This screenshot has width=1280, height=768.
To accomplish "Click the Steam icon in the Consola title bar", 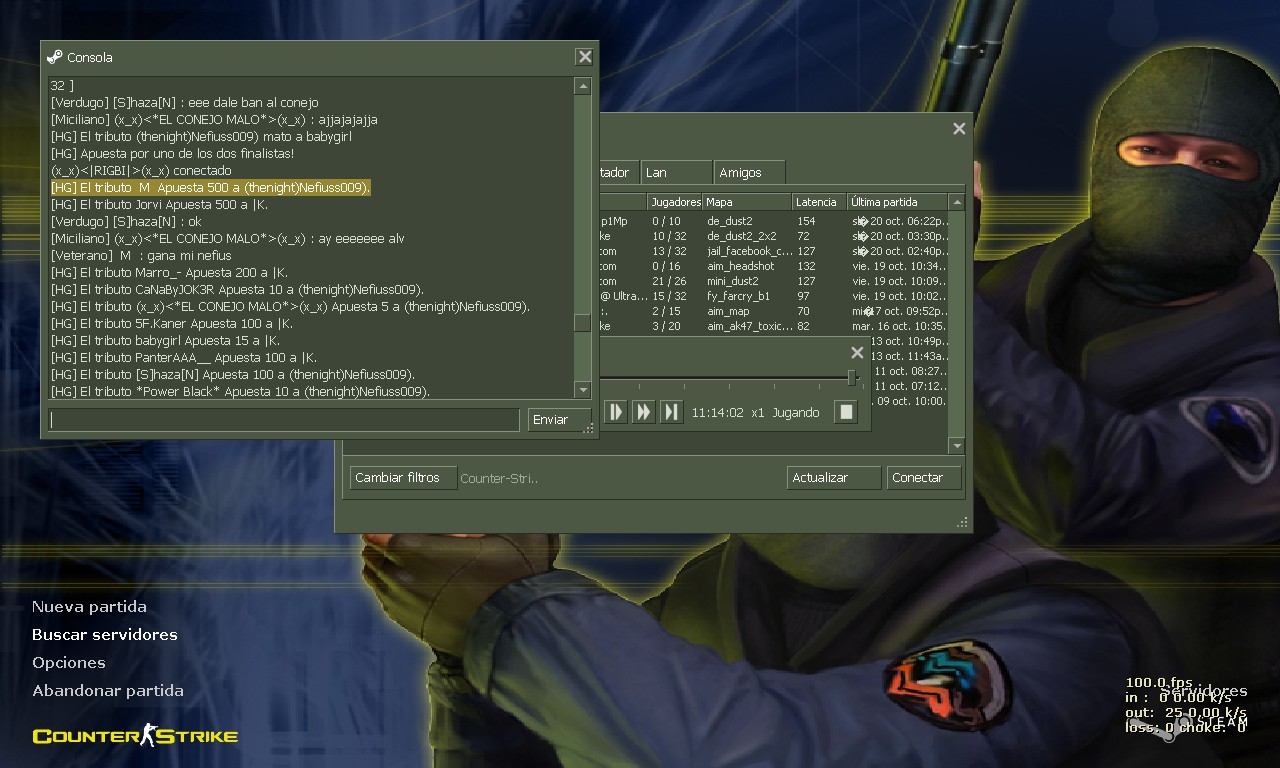I will click(55, 57).
